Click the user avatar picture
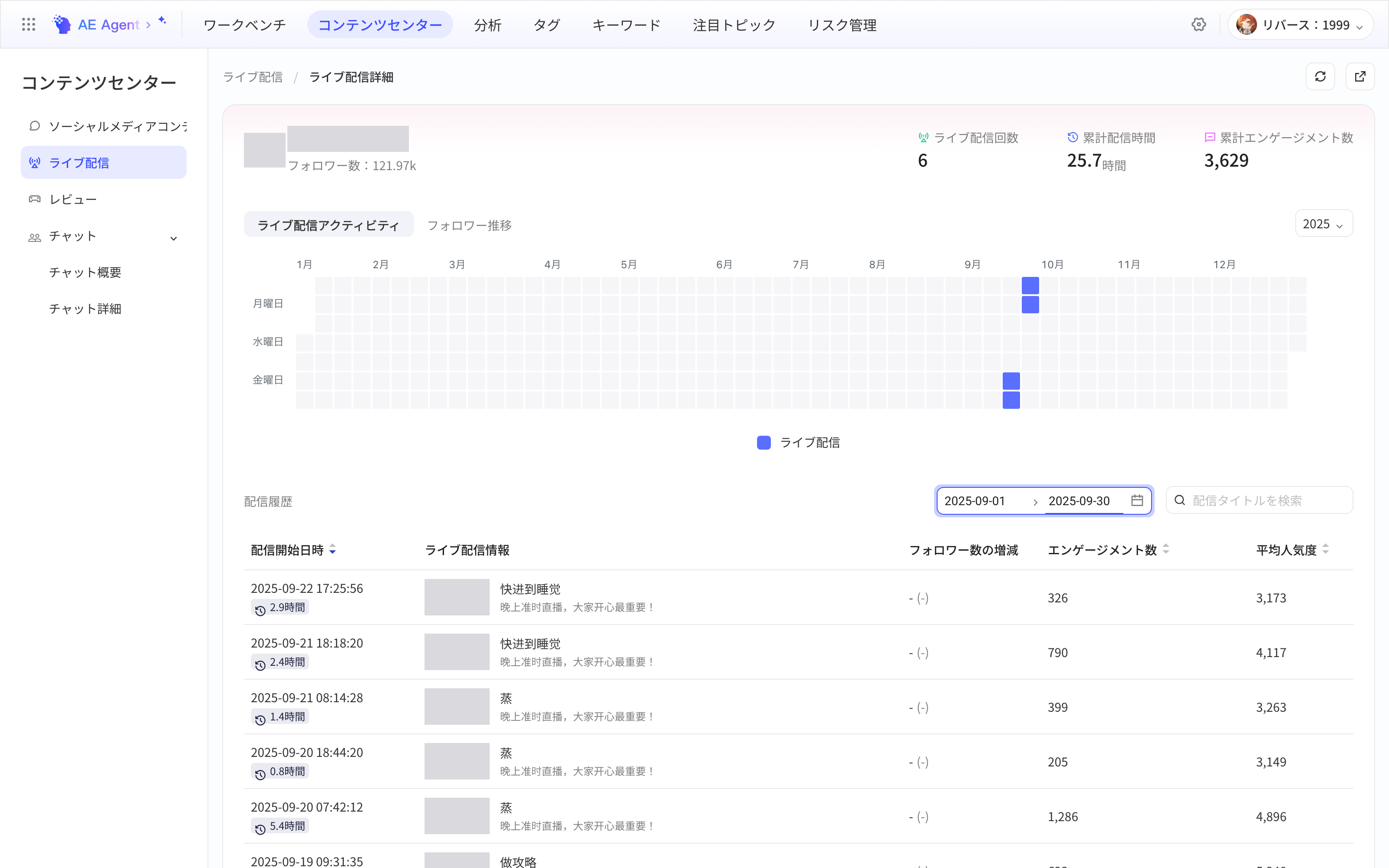This screenshot has height=868, width=1389. (1246, 25)
